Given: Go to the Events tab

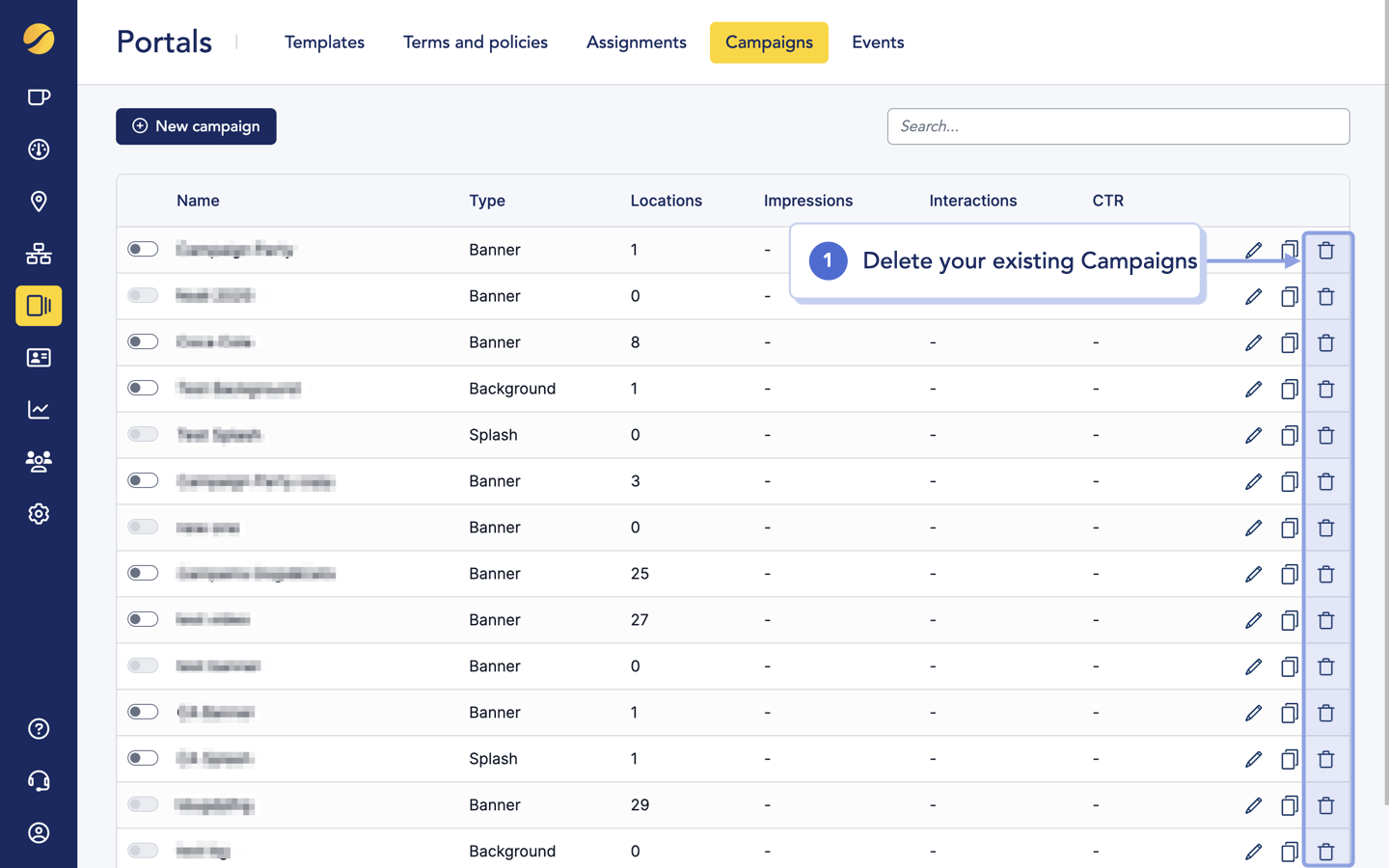Looking at the screenshot, I should [878, 42].
